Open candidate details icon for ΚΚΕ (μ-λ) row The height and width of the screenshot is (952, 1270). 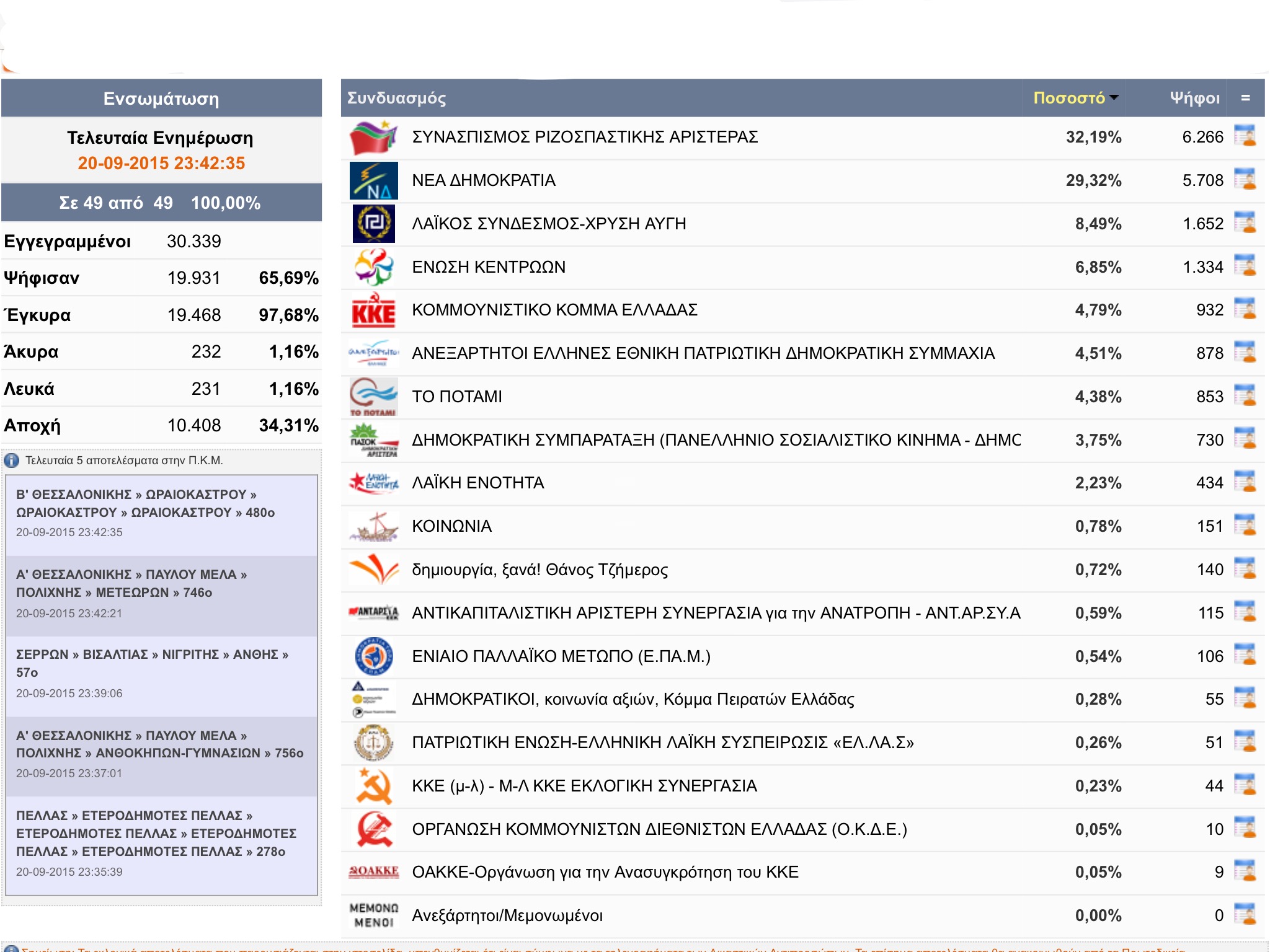(1245, 785)
